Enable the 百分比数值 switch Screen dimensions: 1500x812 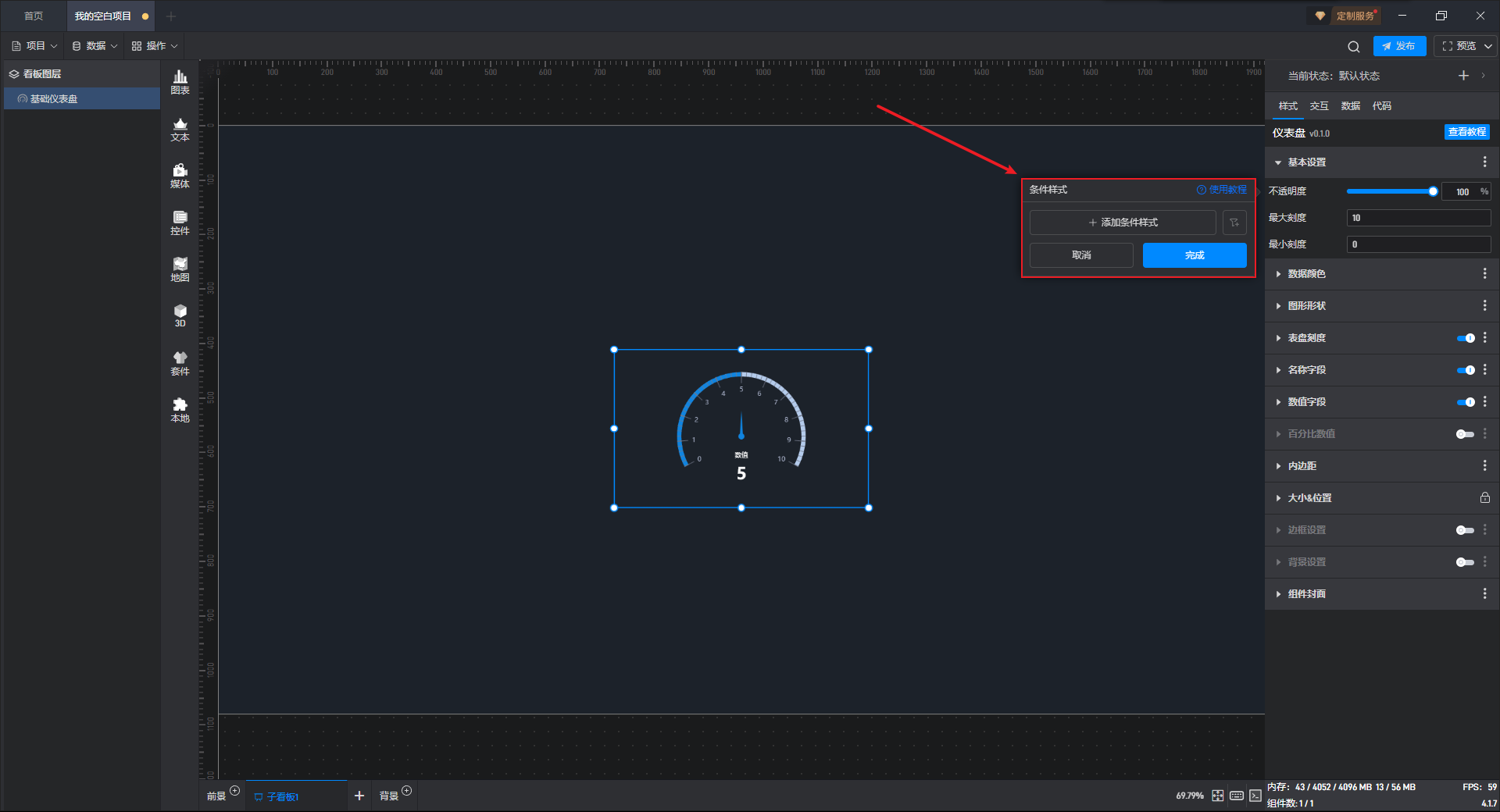point(1466,434)
